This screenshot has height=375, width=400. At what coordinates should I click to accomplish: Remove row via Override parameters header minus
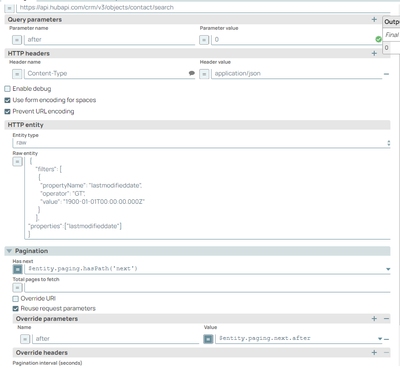pos(386,319)
